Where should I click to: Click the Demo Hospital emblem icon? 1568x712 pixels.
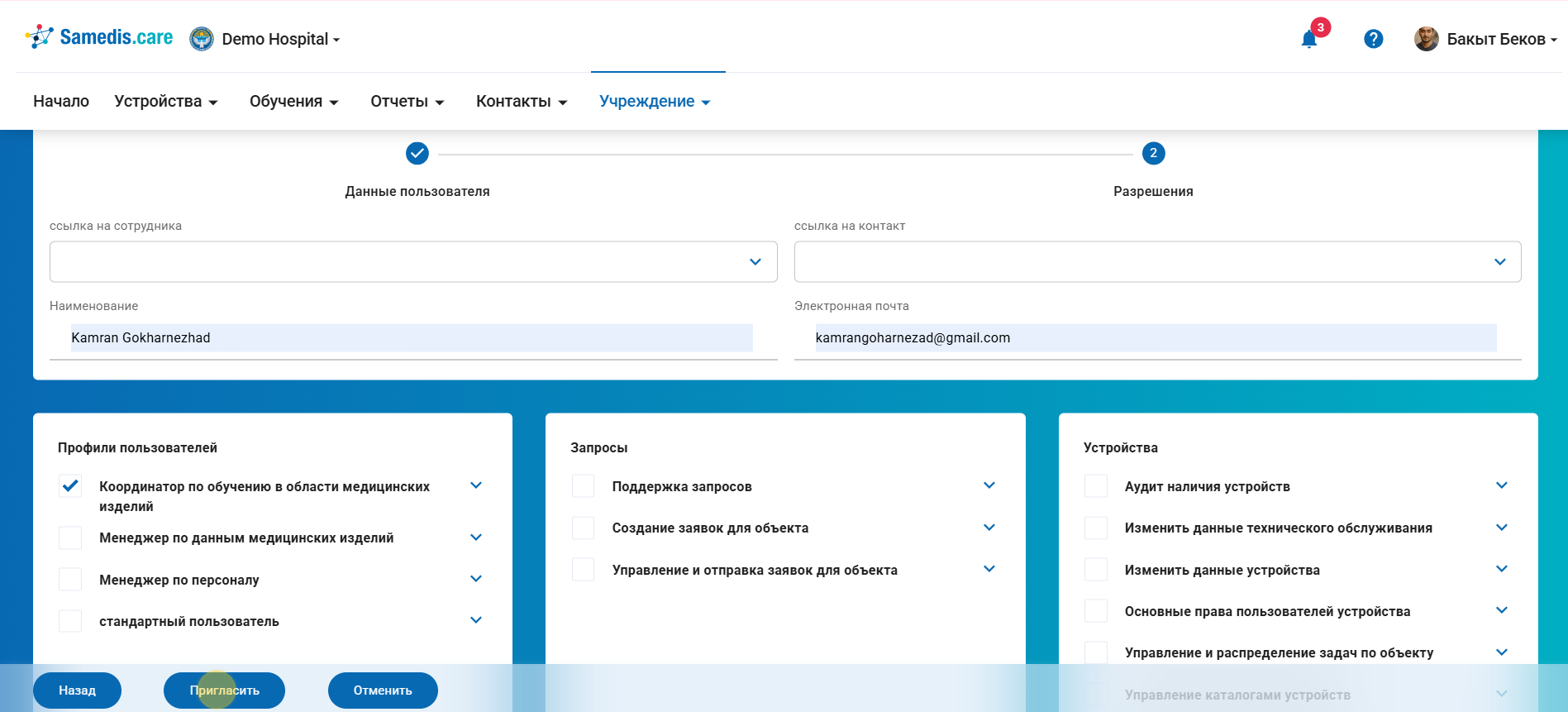point(201,39)
